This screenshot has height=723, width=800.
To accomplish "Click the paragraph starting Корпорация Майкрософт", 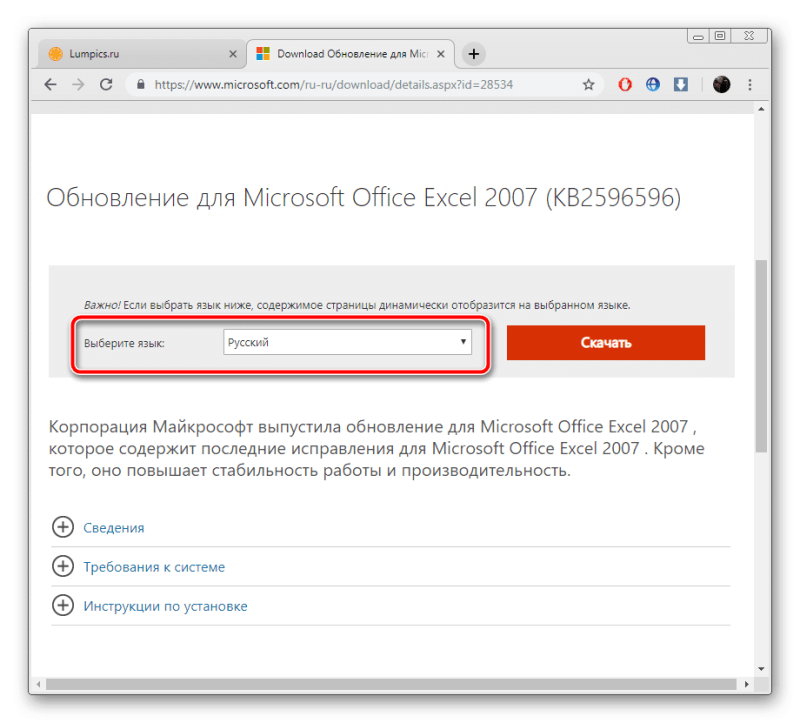I will [x=377, y=448].
